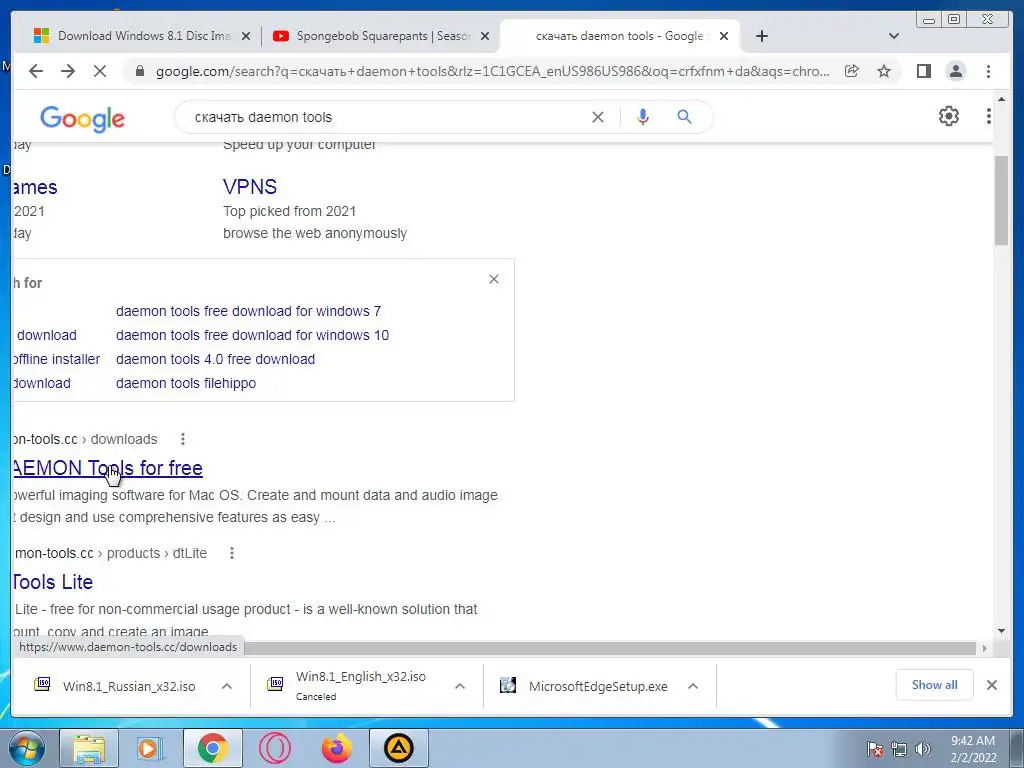Show all downloads
Image resolution: width=1024 pixels, height=768 pixels.
(935, 684)
